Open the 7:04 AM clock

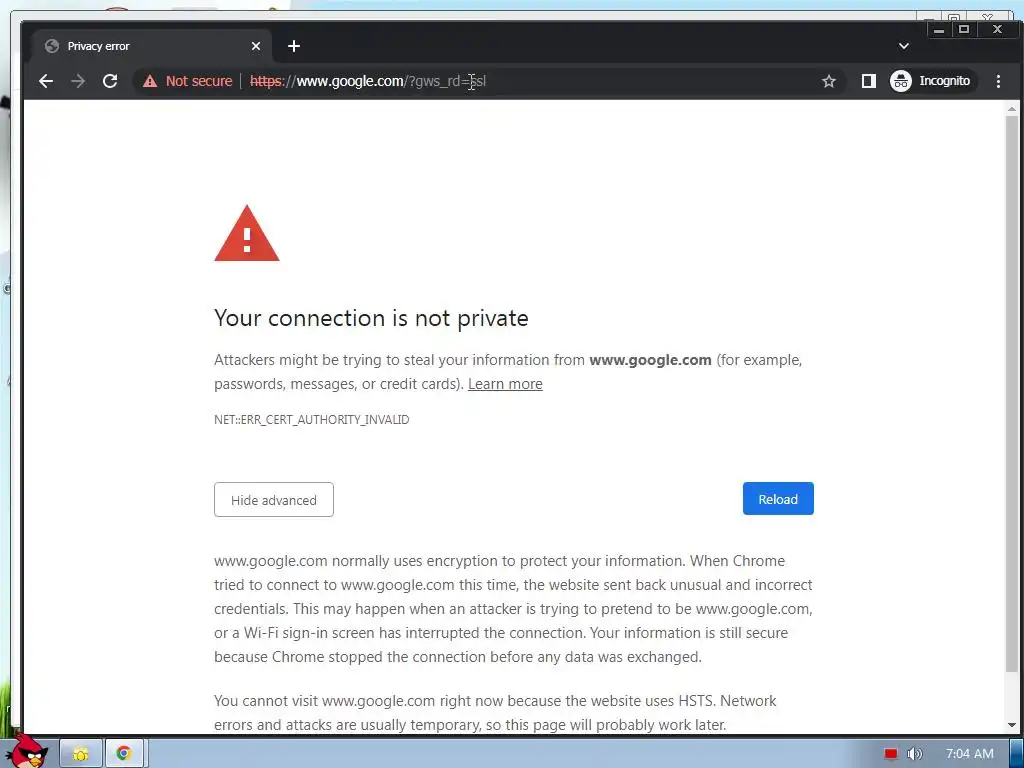(969, 754)
